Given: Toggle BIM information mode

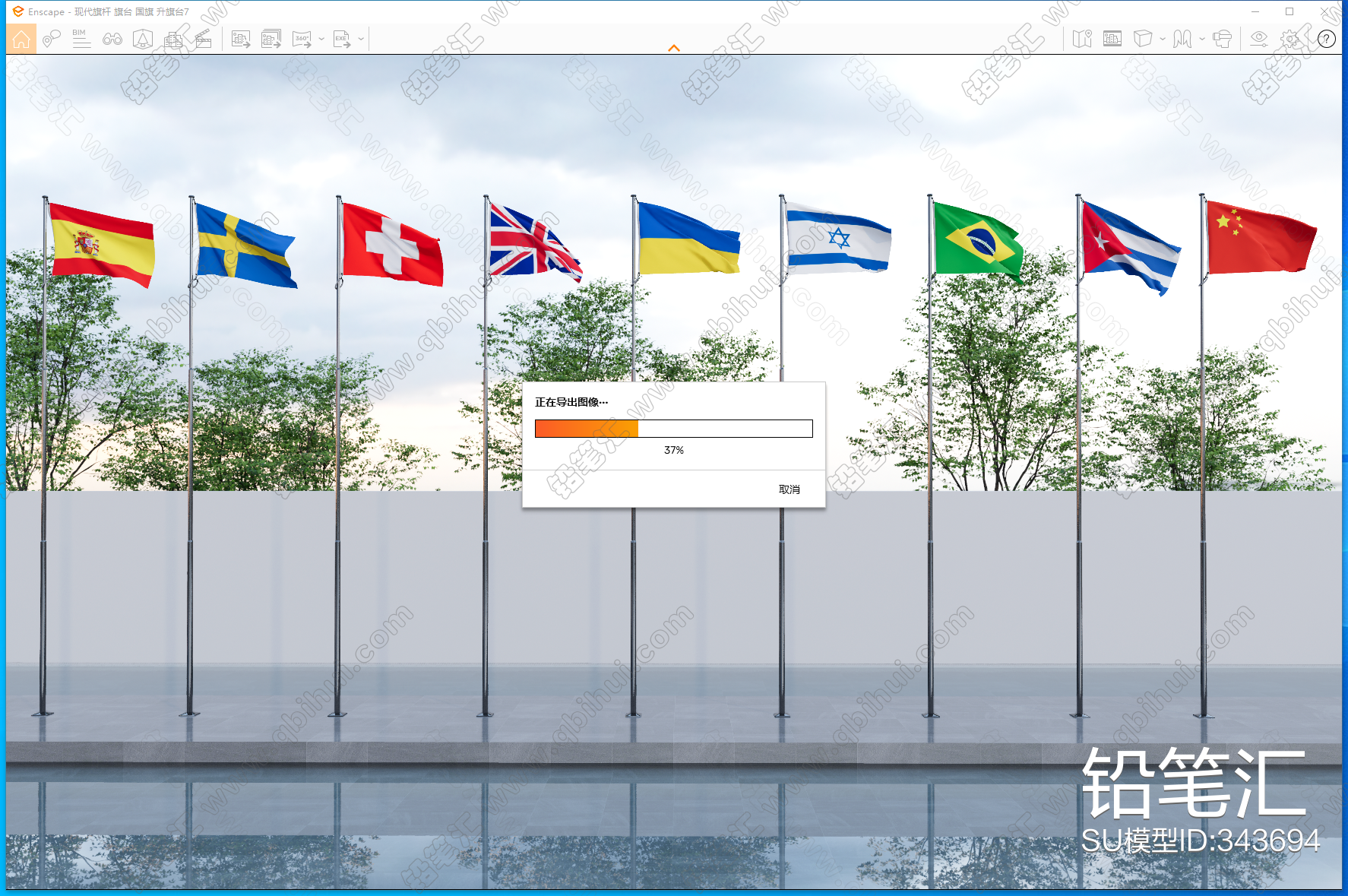Looking at the screenshot, I should tap(81, 39).
